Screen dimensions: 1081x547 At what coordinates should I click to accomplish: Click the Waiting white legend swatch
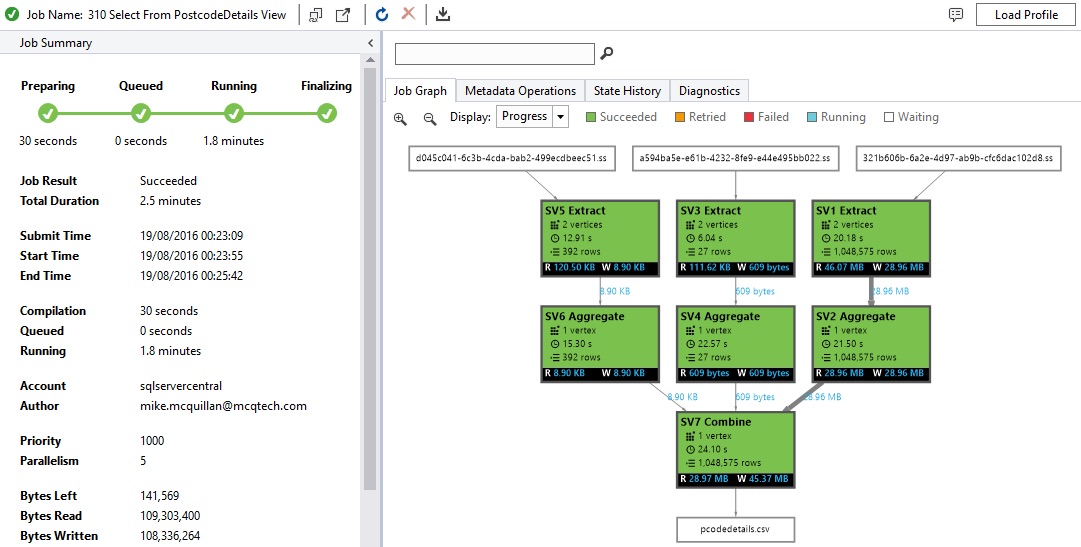(889, 117)
